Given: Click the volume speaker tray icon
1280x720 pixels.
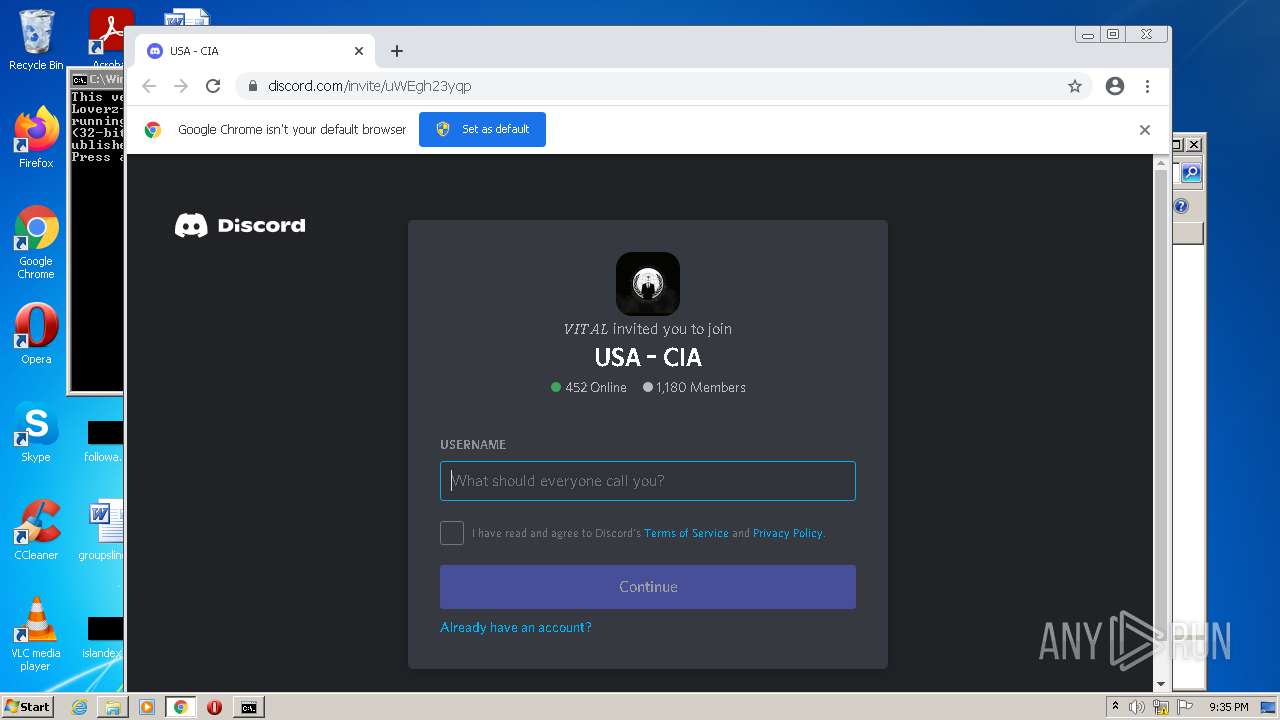Looking at the screenshot, I should click(1137, 707).
